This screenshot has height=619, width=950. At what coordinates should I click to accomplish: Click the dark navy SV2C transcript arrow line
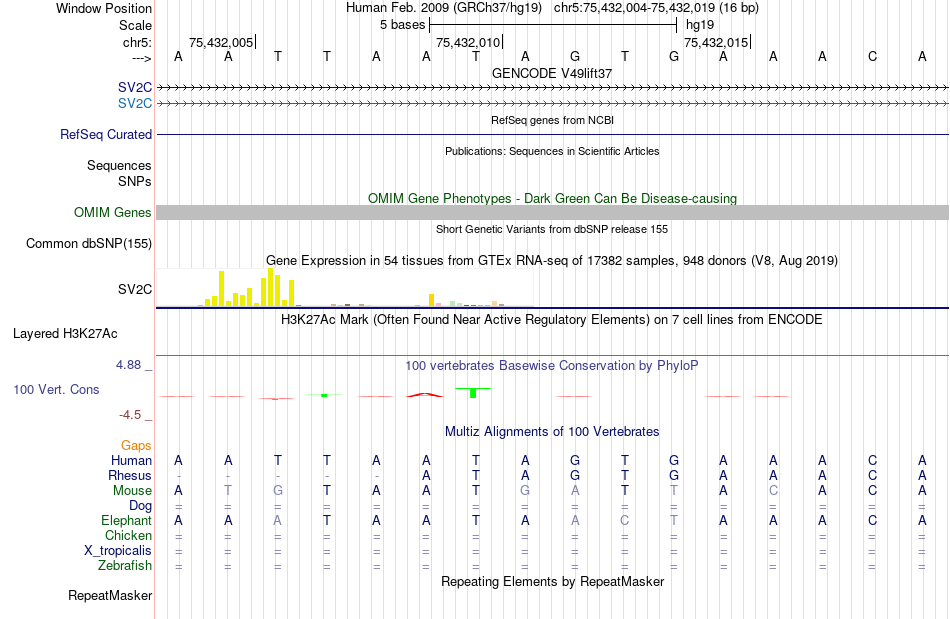point(553,88)
